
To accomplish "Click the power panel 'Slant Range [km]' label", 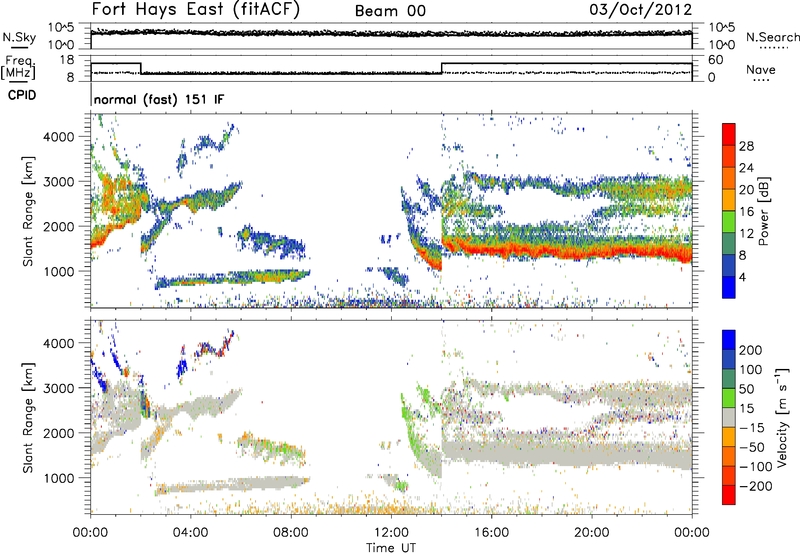I will (28, 211).
